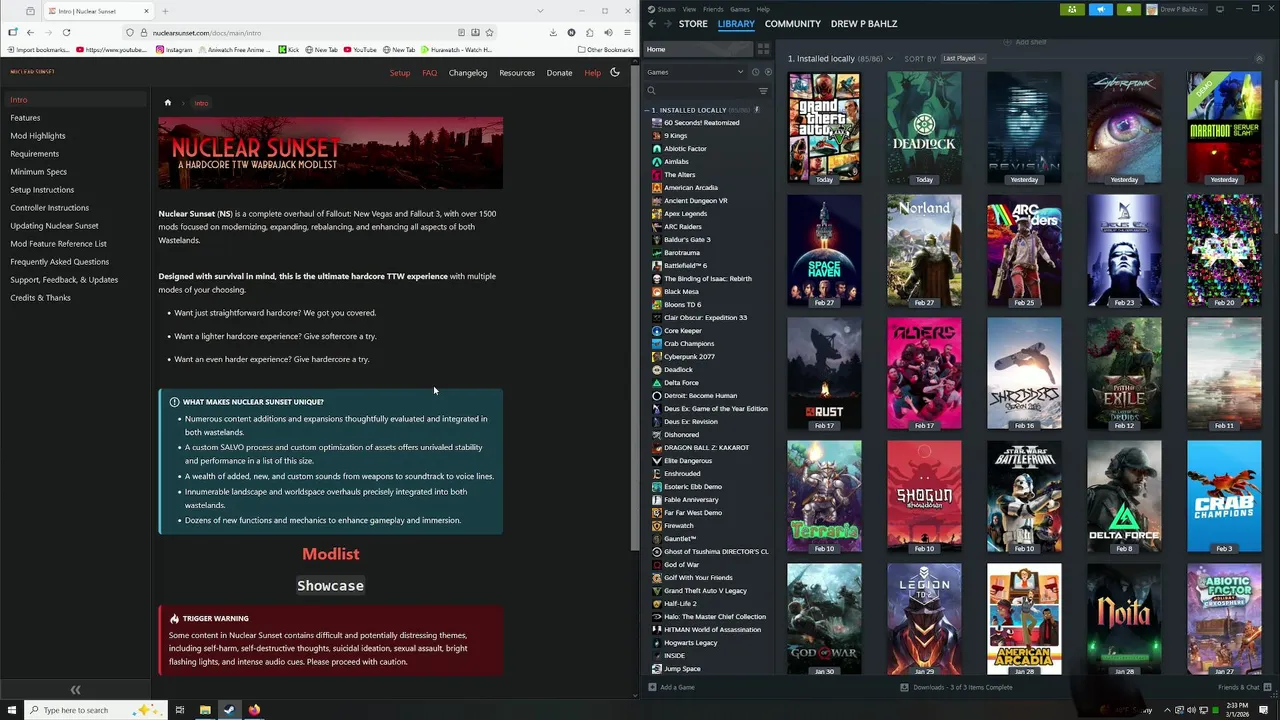1280x720 pixels.
Task: Open advanced filter icon beside library search
Action: pos(763,91)
